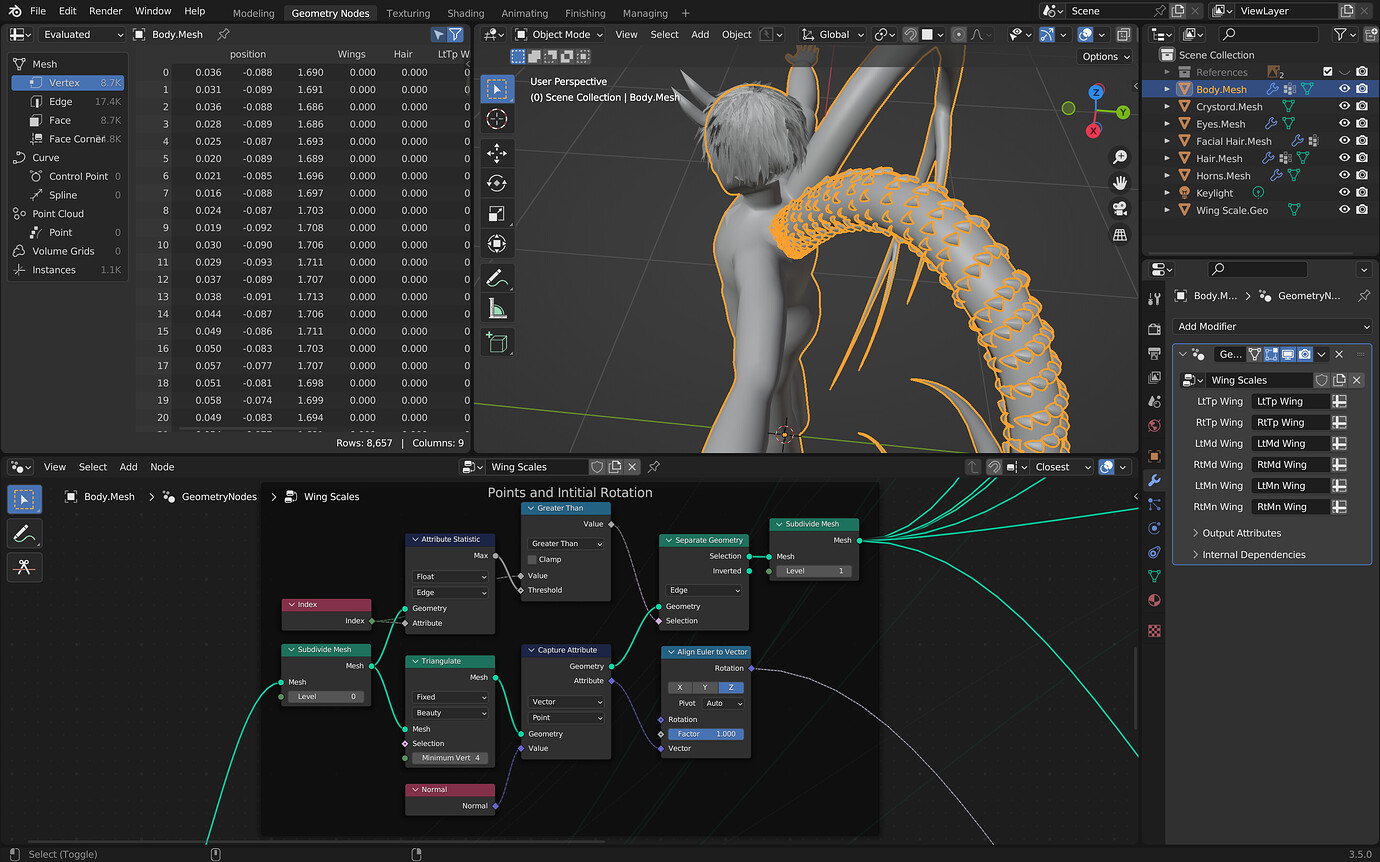Click the zoom magnifier icon in the viewport

click(1120, 157)
